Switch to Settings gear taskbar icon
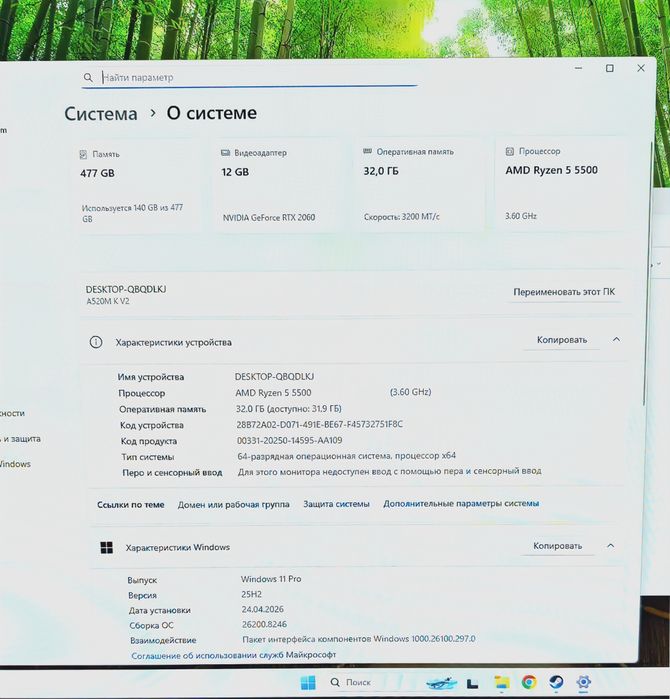 (x=584, y=682)
